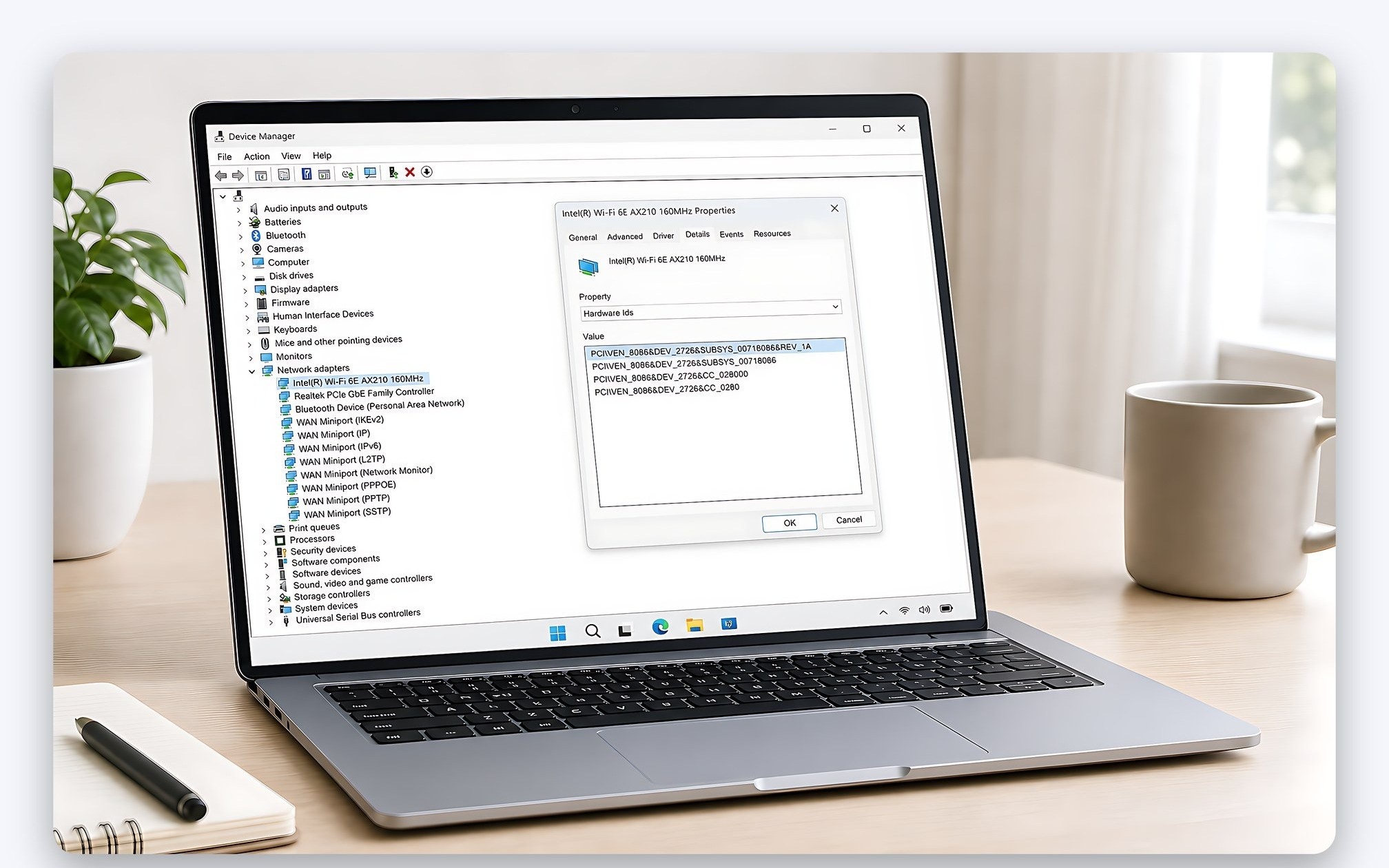1389x868 pixels.
Task: Select hardware ID ending in CC_028000
Action: [670, 377]
